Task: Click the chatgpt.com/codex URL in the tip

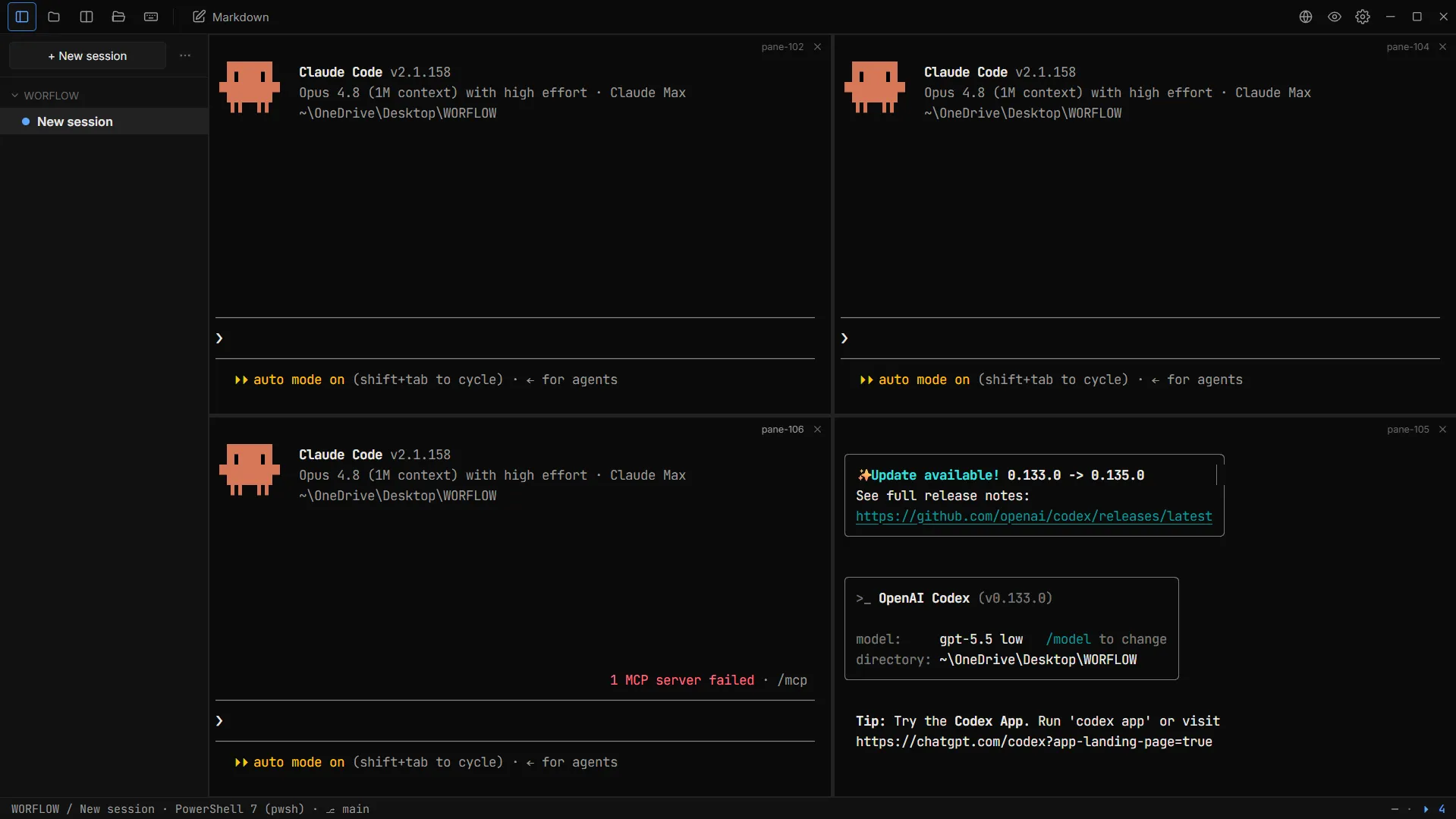Action: pos(1034,742)
